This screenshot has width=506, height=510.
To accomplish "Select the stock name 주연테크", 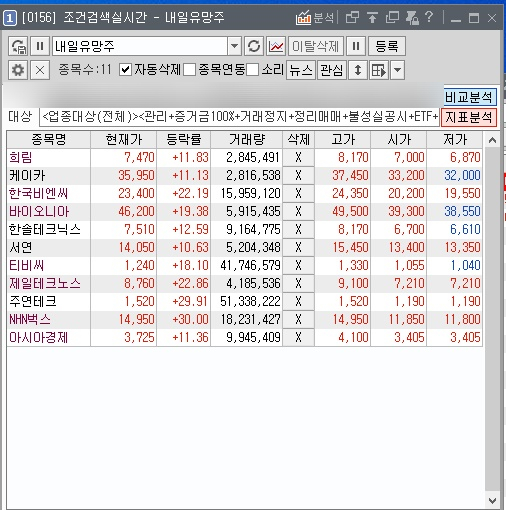I will pos(33,301).
